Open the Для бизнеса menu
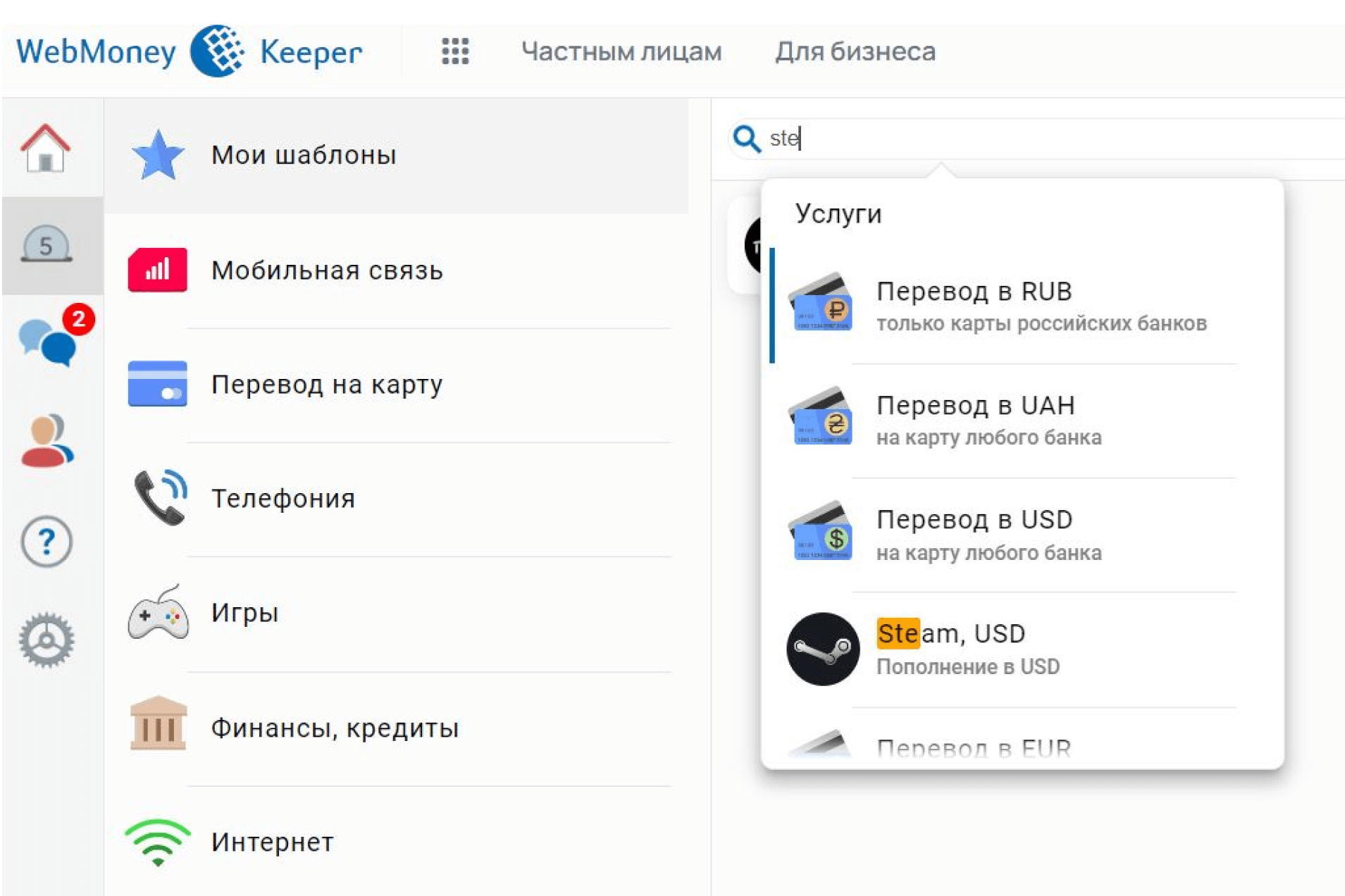This screenshot has width=1345, height=896. (855, 51)
